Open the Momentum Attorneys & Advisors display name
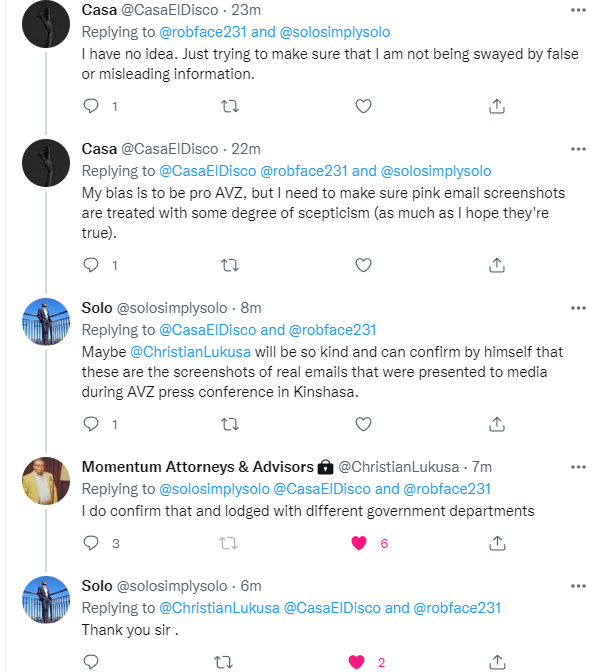Screen dimensions: 599x672 (x=198, y=467)
